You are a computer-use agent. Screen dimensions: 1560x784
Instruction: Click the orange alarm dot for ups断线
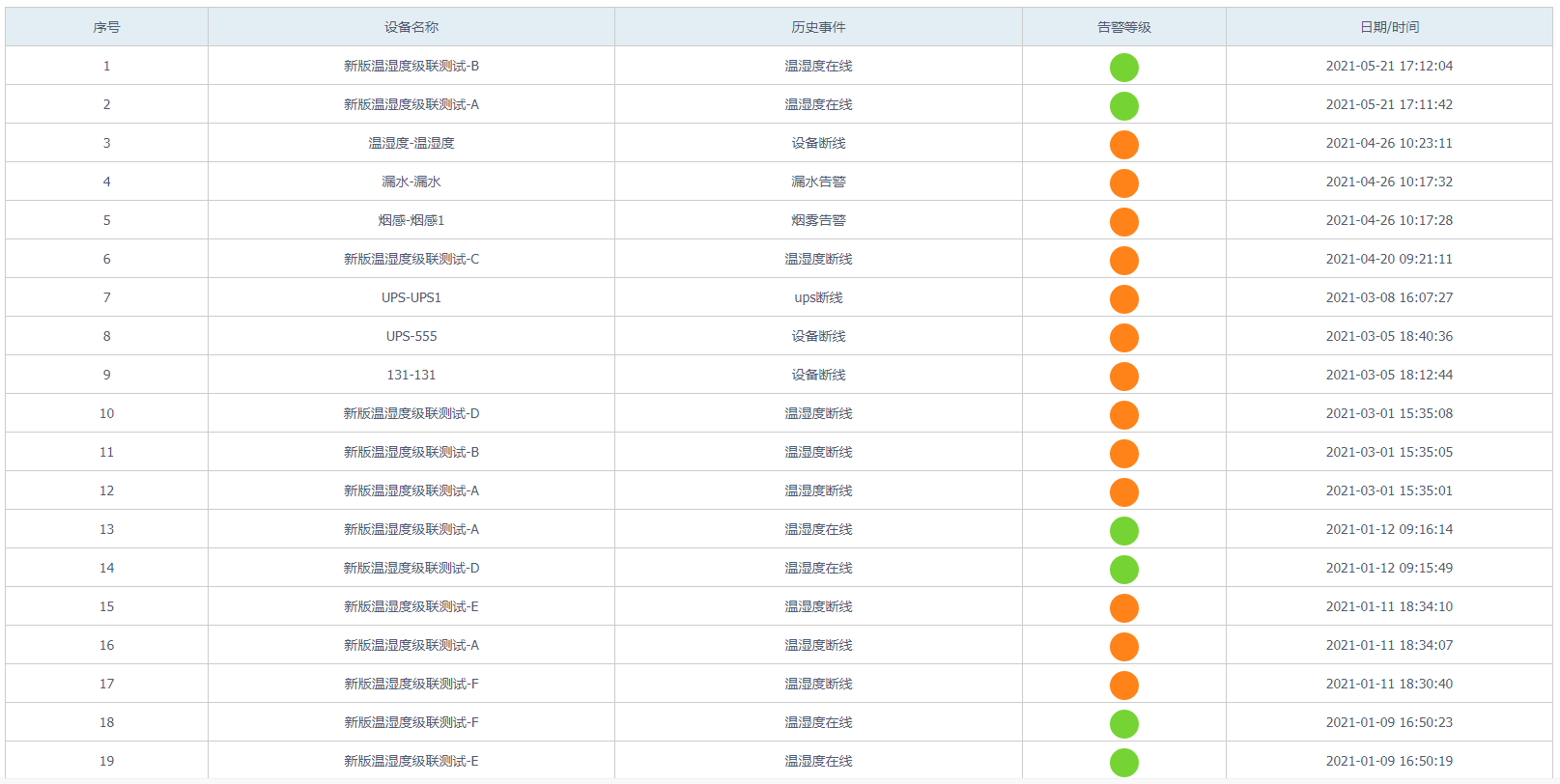coord(1123,299)
